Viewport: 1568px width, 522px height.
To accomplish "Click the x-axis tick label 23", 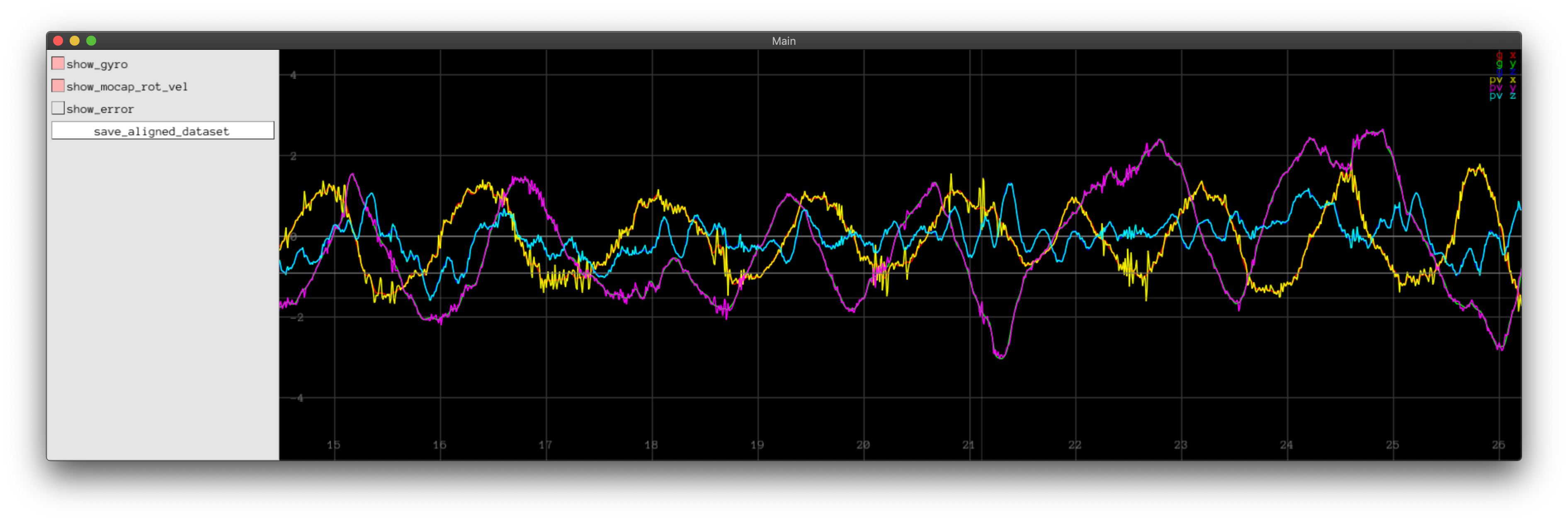I will tap(1180, 445).
